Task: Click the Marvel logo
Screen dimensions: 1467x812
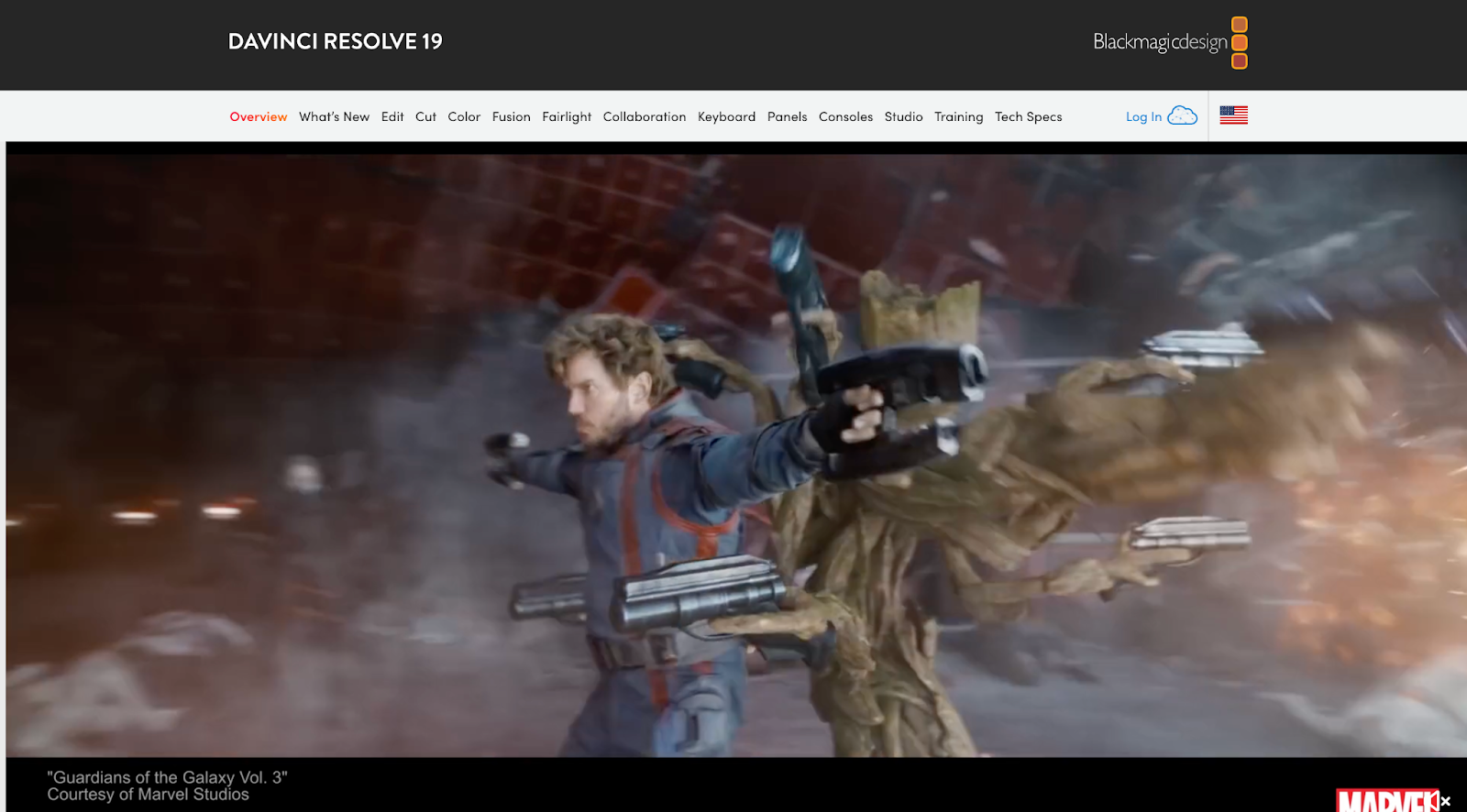Action: 1385,800
